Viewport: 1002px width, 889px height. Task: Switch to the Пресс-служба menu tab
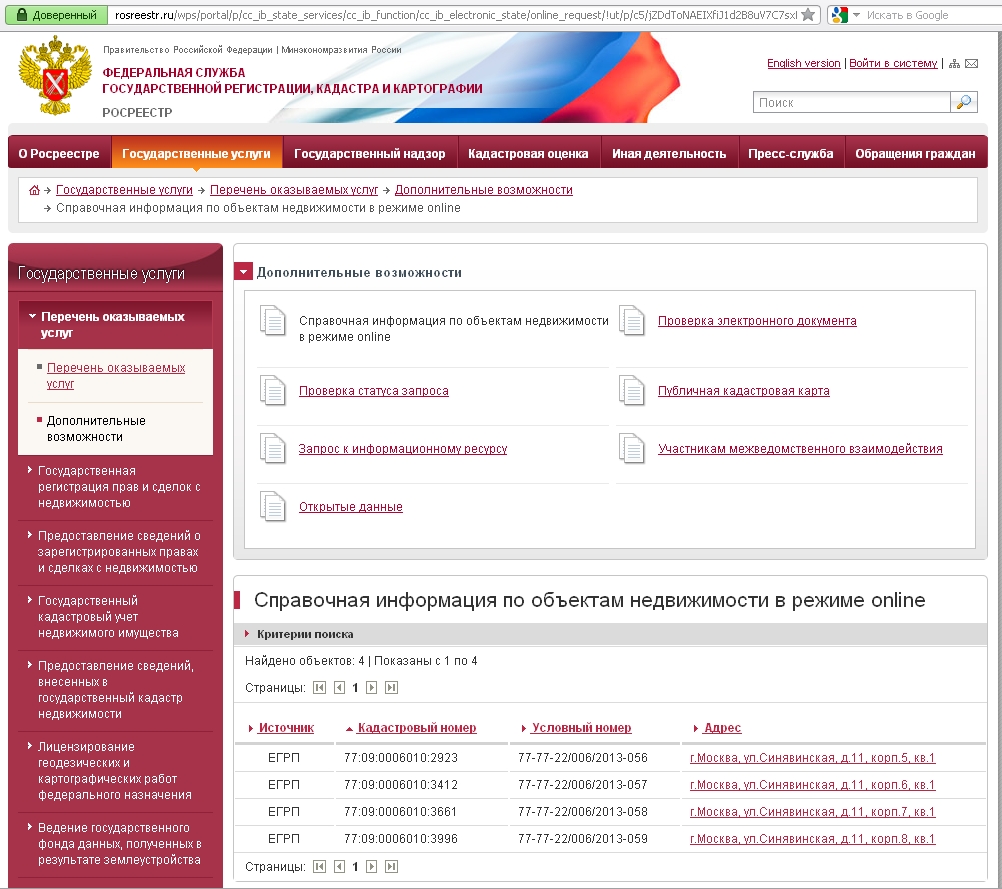[790, 153]
